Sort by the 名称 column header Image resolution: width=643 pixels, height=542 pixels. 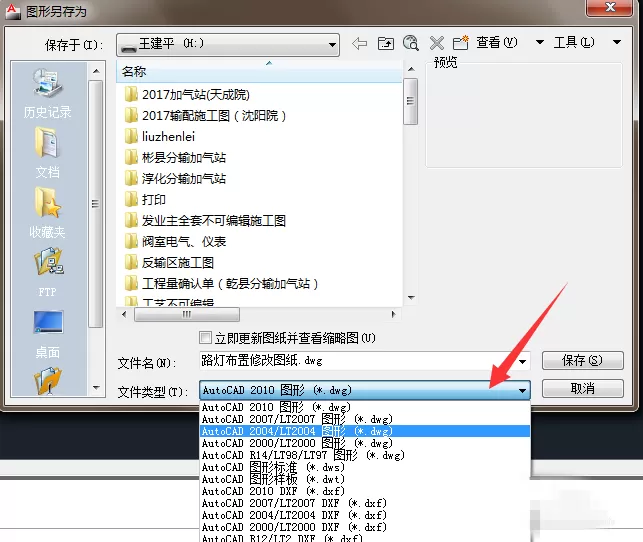(x=259, y=71)
